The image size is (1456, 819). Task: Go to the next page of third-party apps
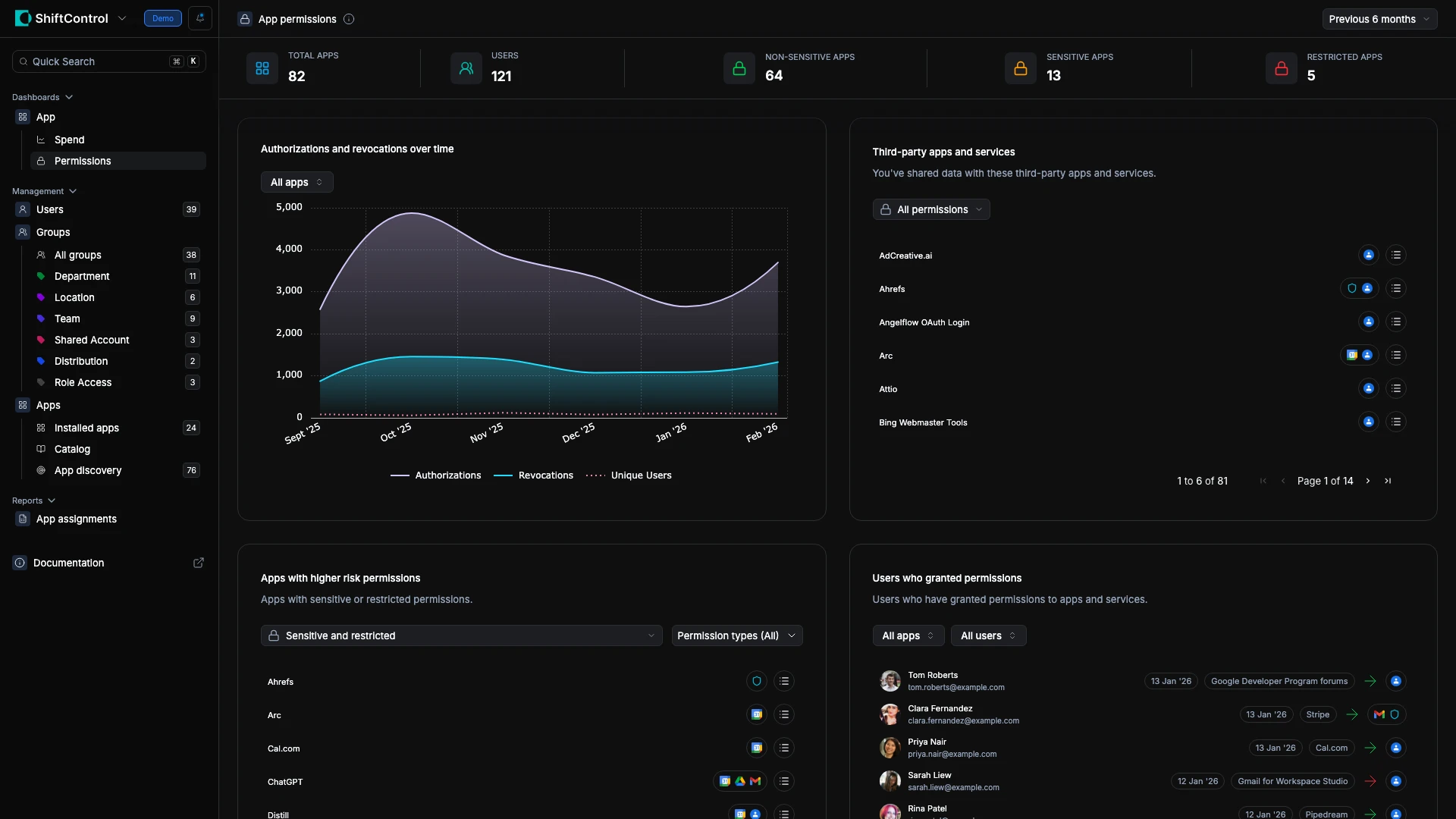(x=1368, y=481)
